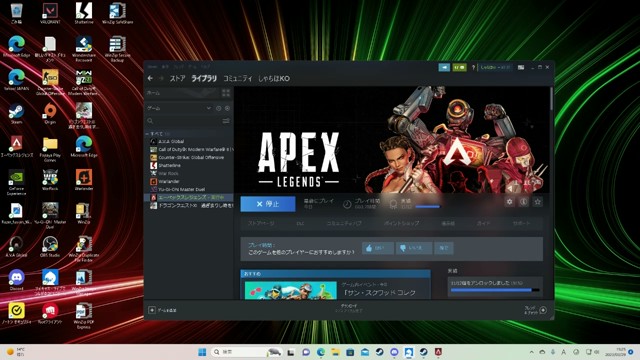Collapse the すべて games category
Viewport: 640px width, 360px height.
click(147, 134)
